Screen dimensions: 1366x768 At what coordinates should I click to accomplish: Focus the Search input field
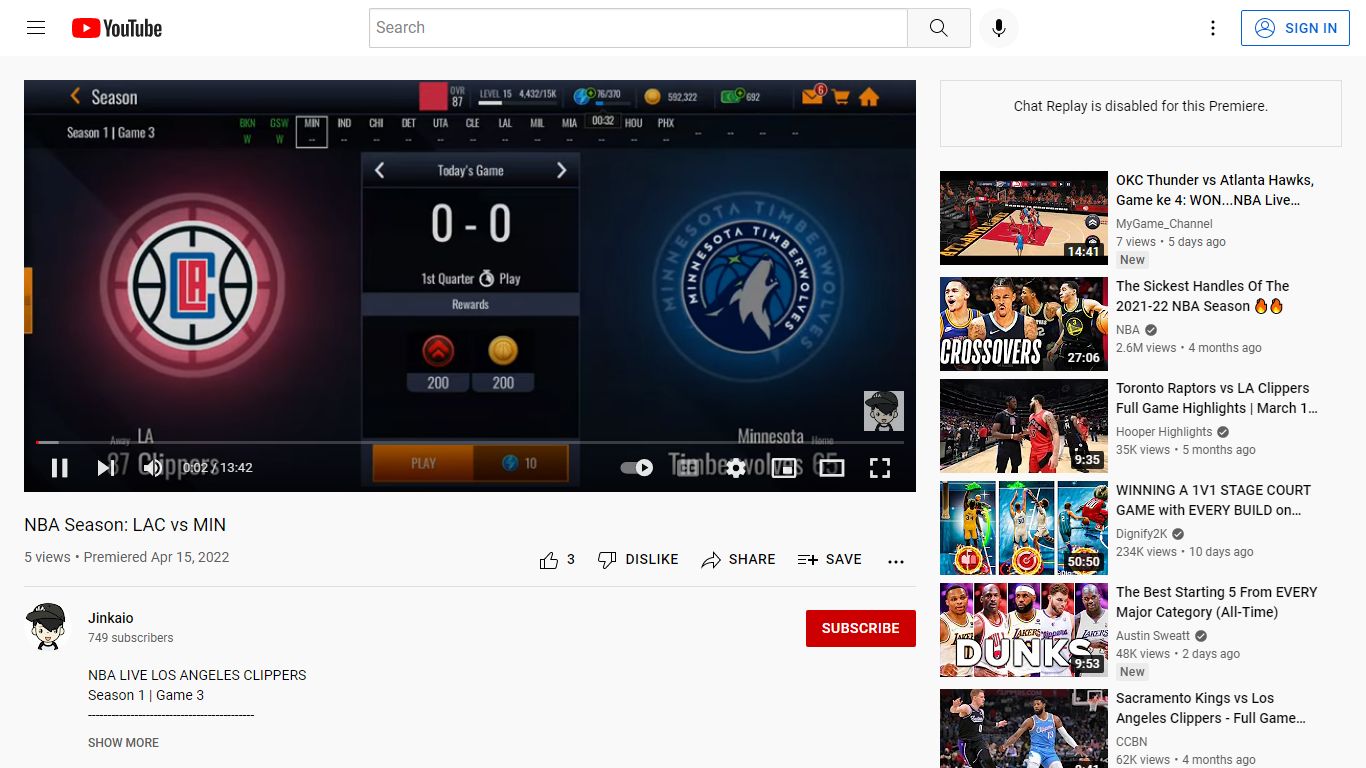pyautogui.click(x=638, y=28)
